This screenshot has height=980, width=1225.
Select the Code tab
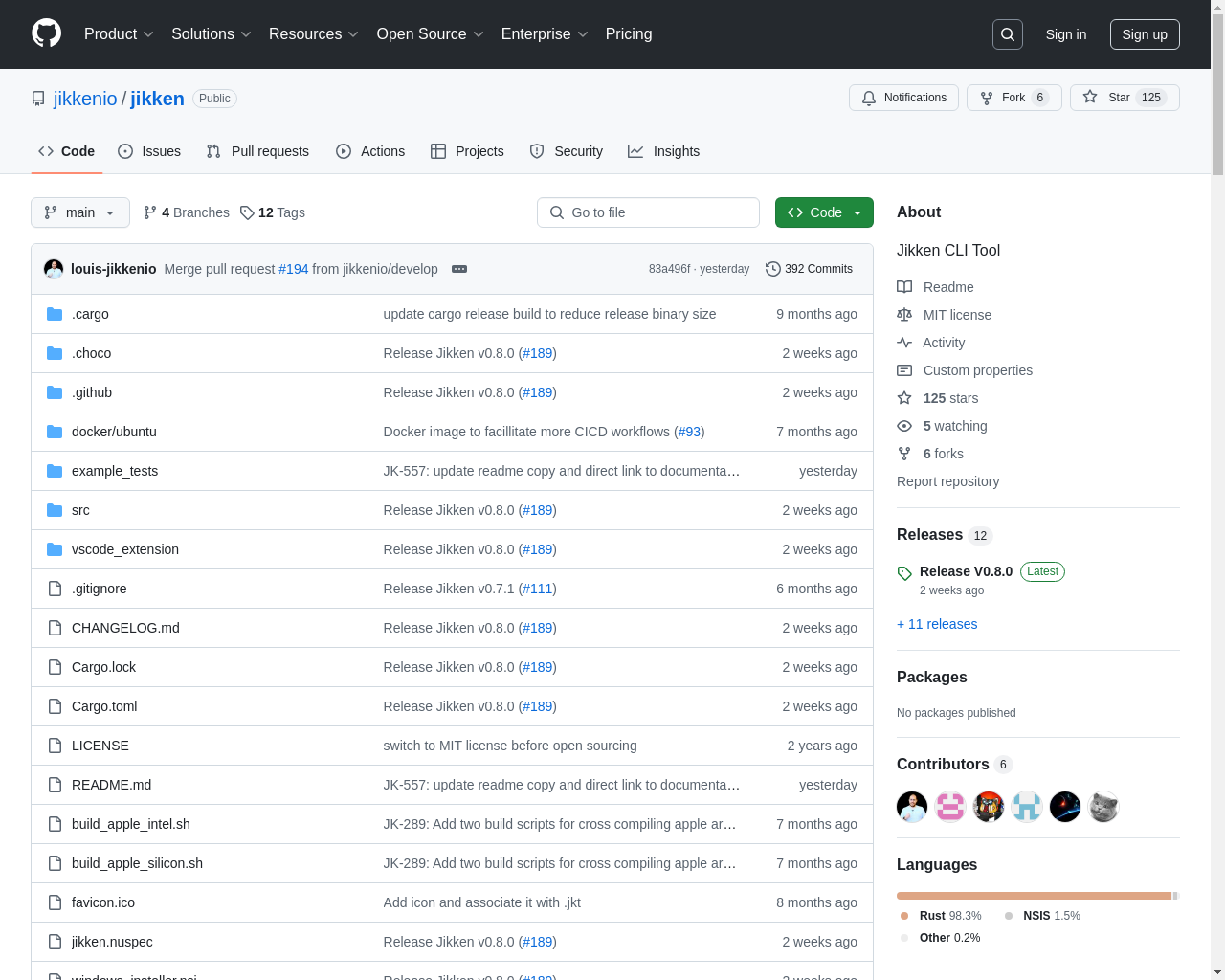coord(67,151)
